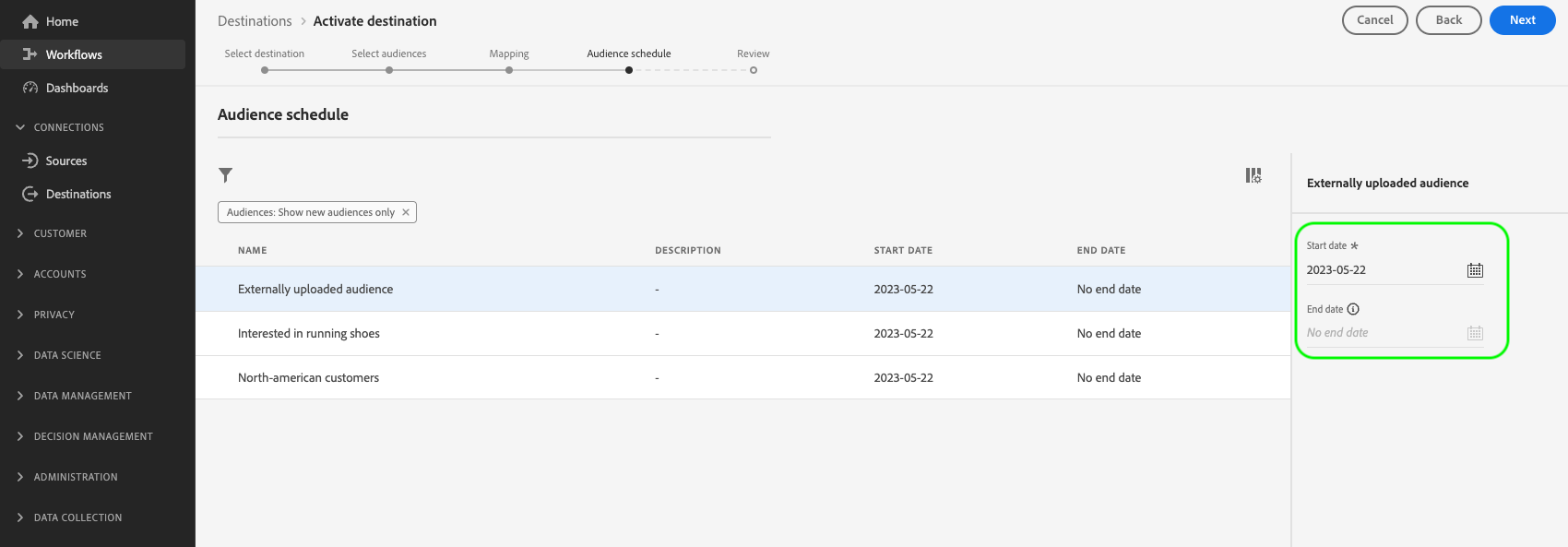Image resolution: width=1568 pixels, height=547 pixels.
Task: Collapse the Connections section
Action: [x=20, y=127]
